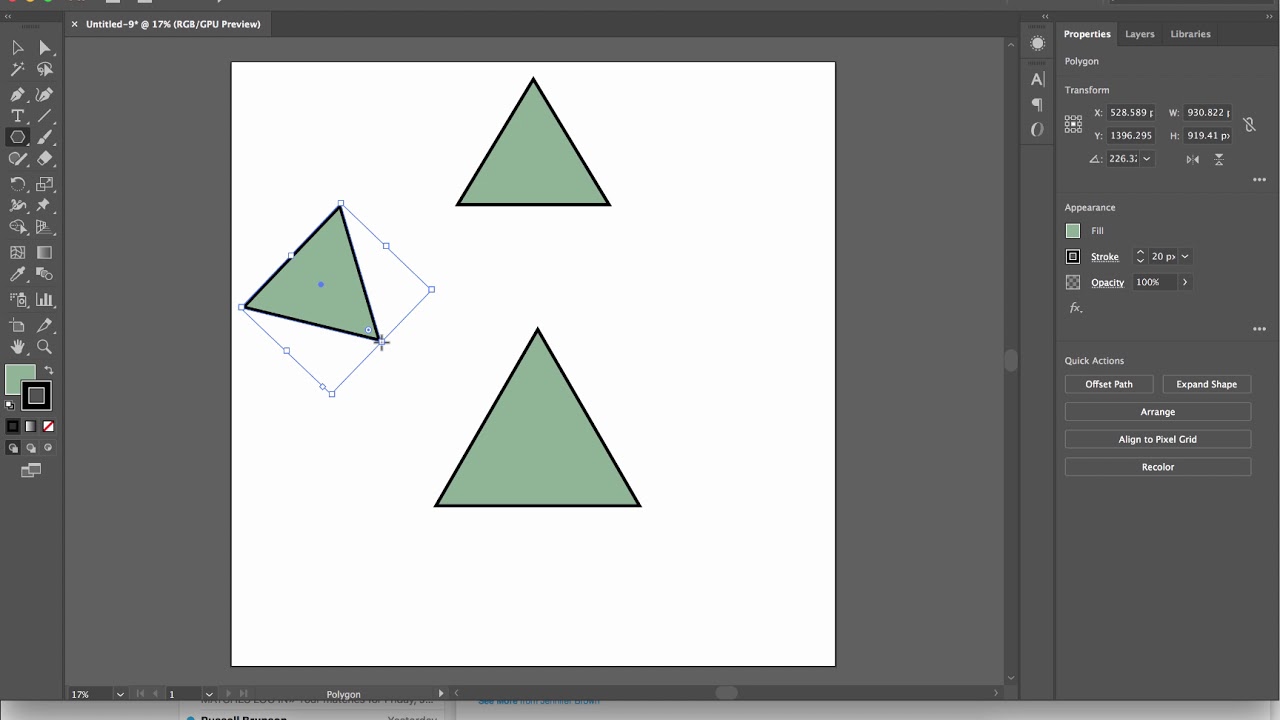Set the transform reference point locator
1280x720 pixels.
[x=1073, y=124]
